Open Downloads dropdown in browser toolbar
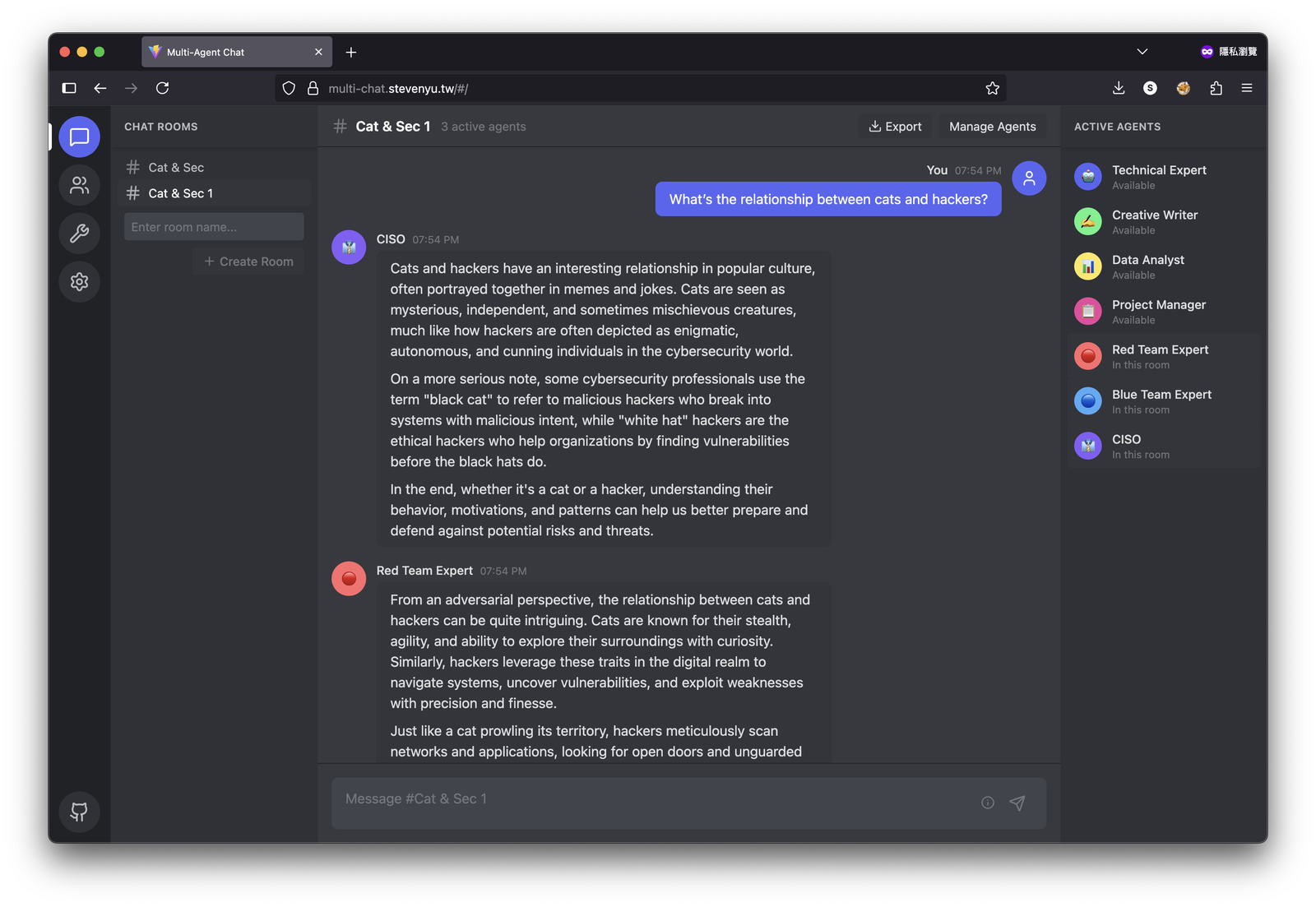Screen dimensions: 1316x907 (1119, 88)
